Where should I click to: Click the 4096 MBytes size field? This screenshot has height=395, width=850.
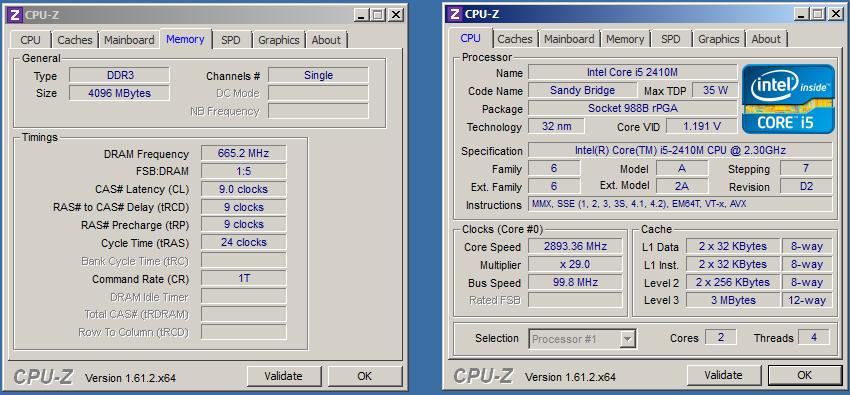click(119, 93)
